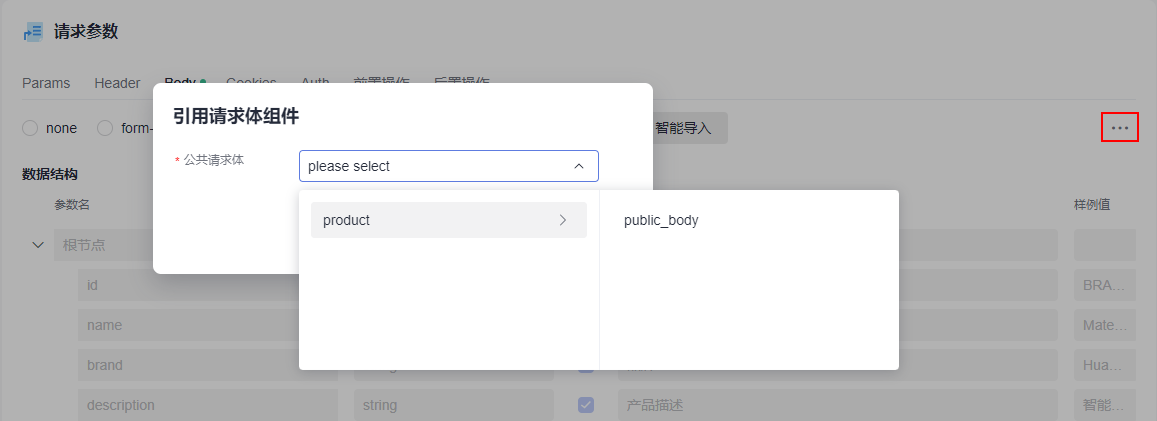Toggle the required checkbox for description
1157x421 pixels.
click(586, 405)
